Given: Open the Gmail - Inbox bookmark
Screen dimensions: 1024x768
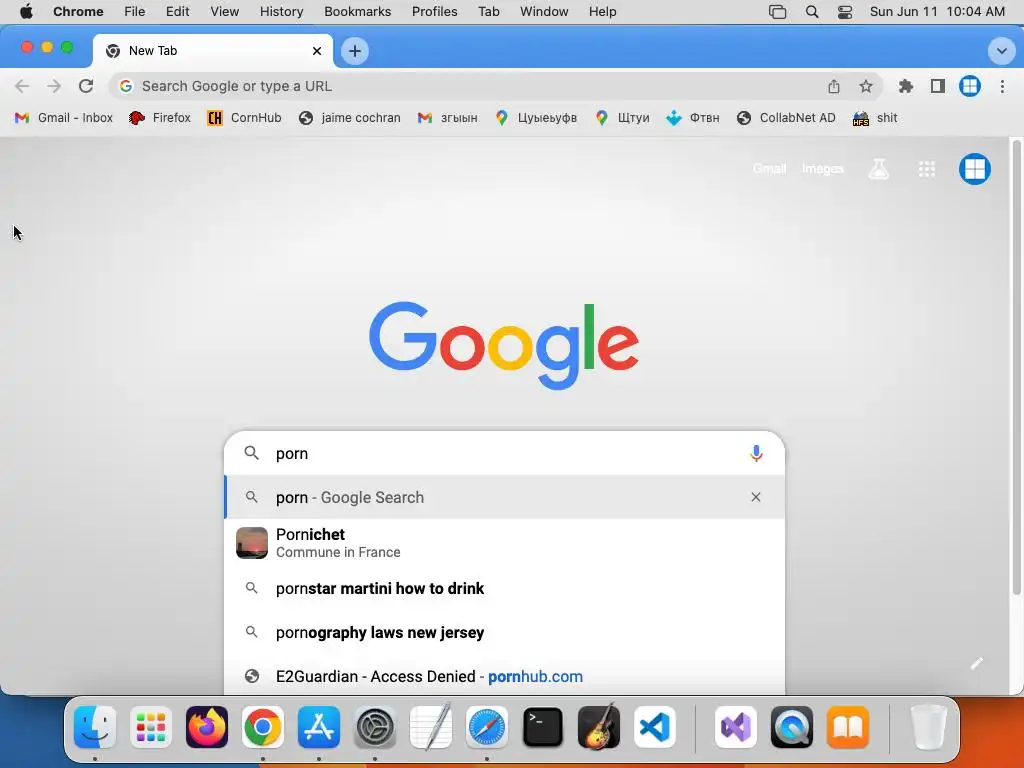Looking at the screenshot, I should point(64,118).
